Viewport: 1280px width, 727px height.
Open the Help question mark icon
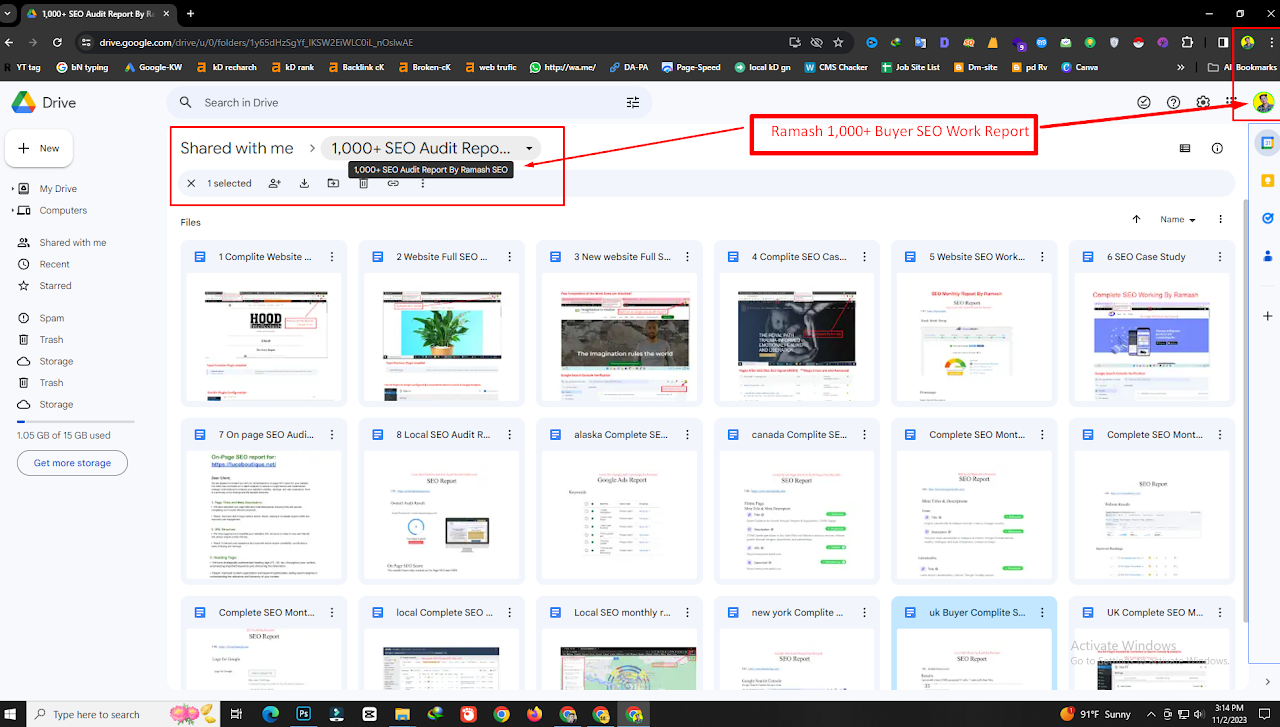tap(1174, 102)
